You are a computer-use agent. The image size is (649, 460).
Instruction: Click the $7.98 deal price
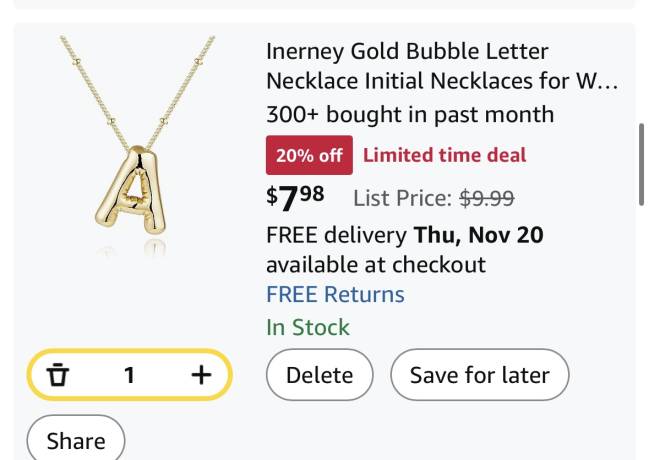pos(295,197)
